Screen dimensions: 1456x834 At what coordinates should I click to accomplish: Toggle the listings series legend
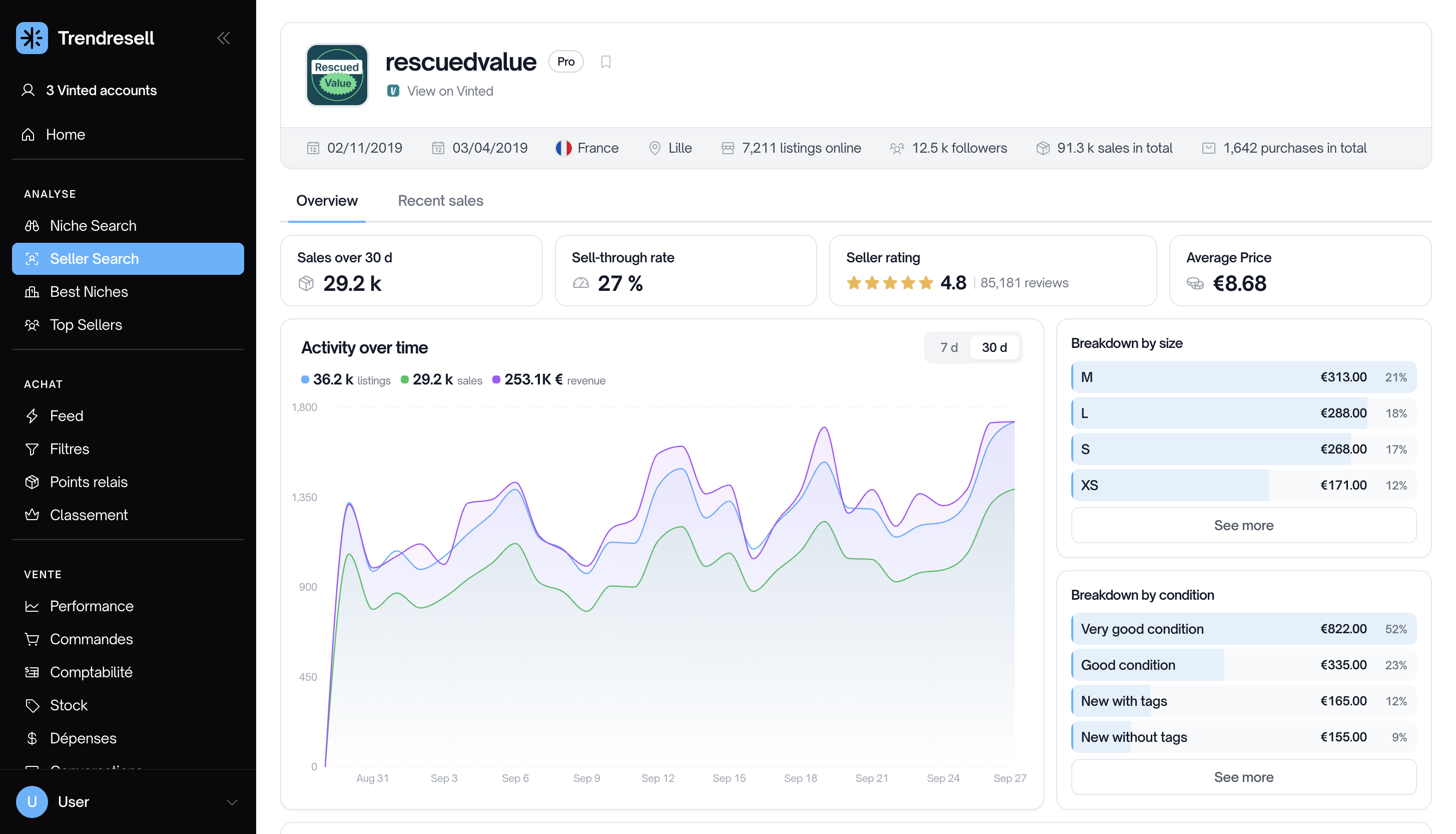point(346,380)
